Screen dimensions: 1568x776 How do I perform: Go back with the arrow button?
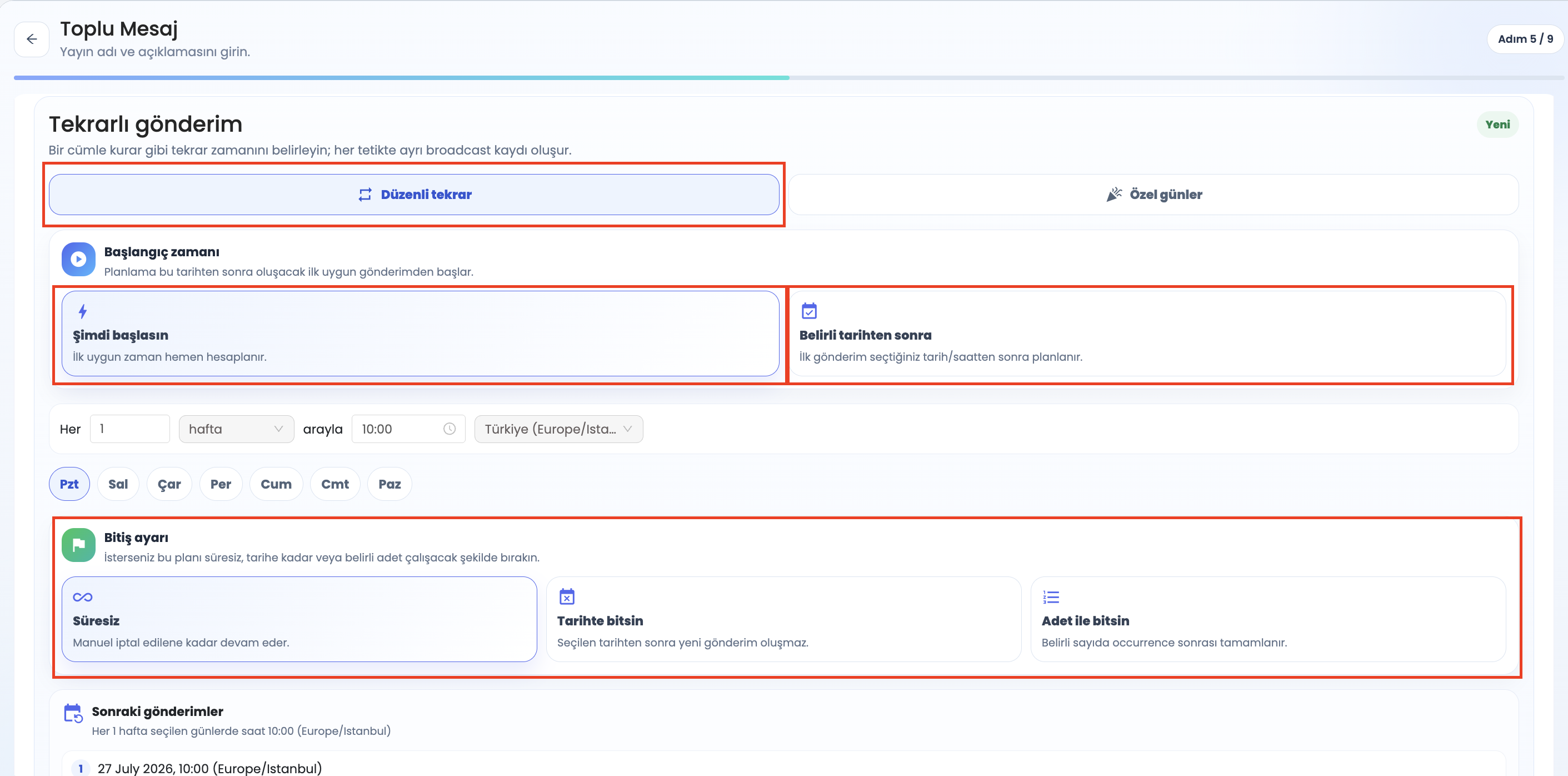coord(32,39)
